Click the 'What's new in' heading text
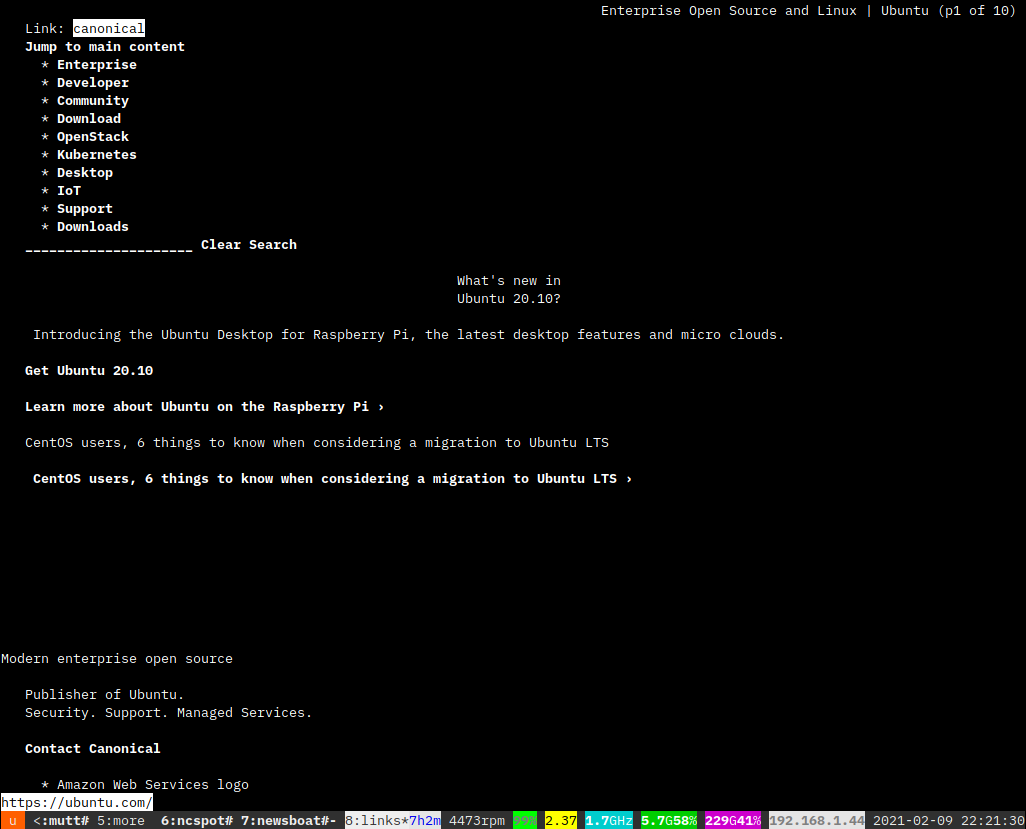This screenshot has height=829, width=1026. 509,281
